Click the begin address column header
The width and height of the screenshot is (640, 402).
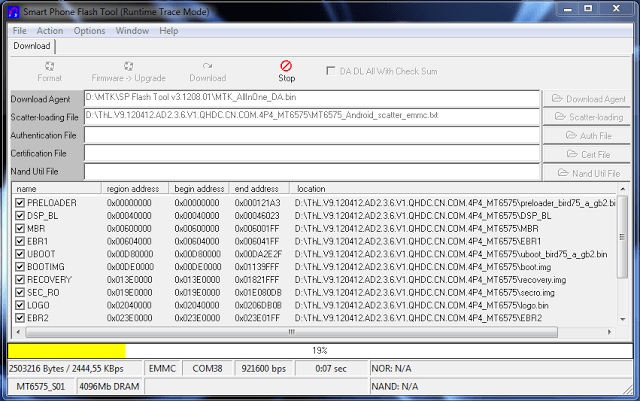199,189
